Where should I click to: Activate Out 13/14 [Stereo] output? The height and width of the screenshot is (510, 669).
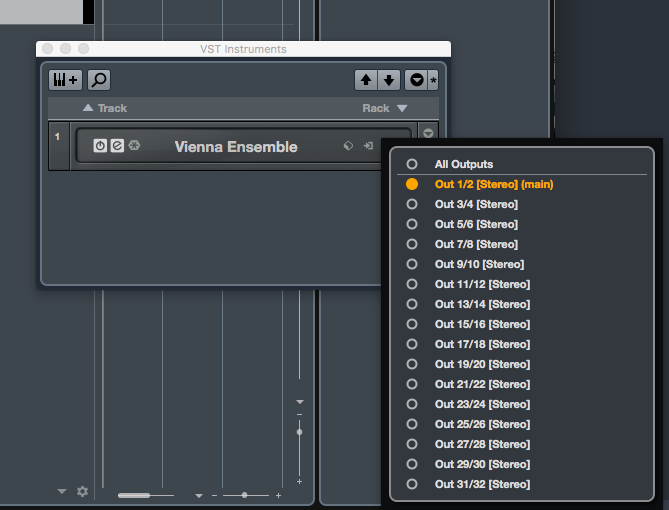pyautogui.click(x=522, y=304)
